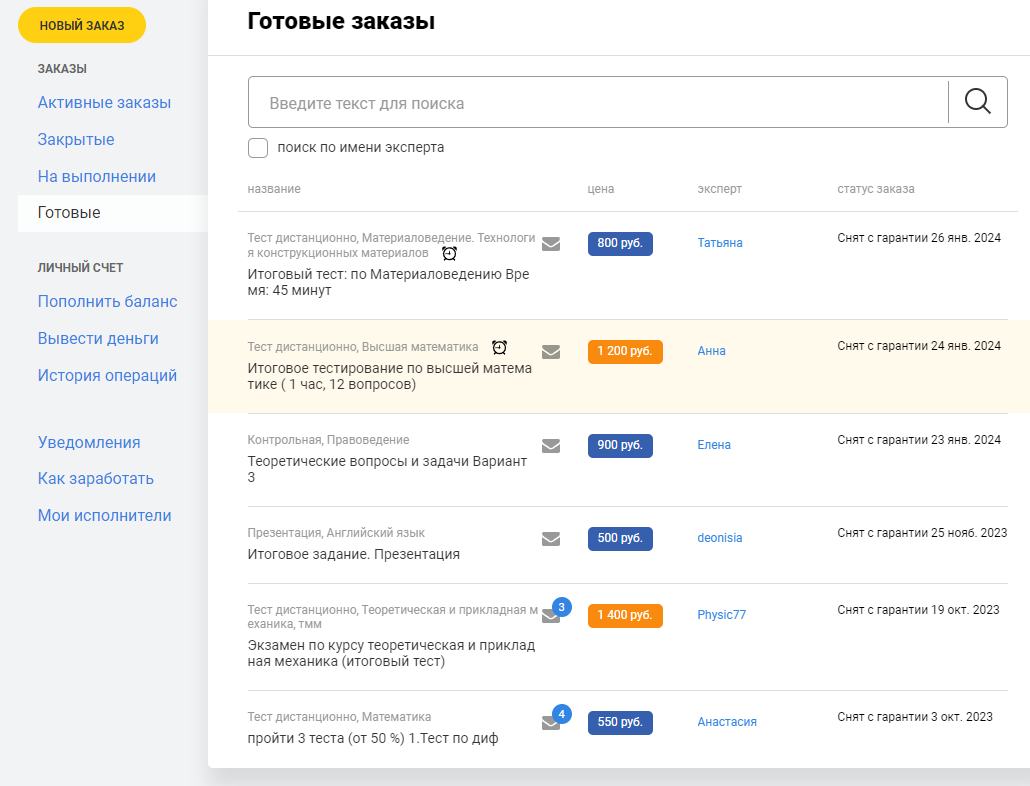Open Закрытые orders section

[x=76, y=139]
